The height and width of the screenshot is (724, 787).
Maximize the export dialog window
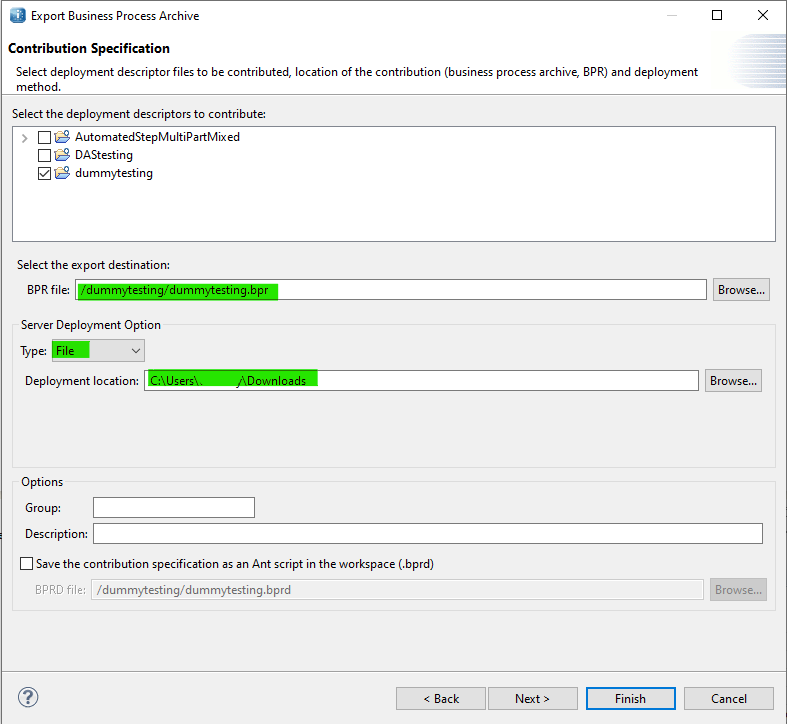pyautogui.click(x=717, y=15)
